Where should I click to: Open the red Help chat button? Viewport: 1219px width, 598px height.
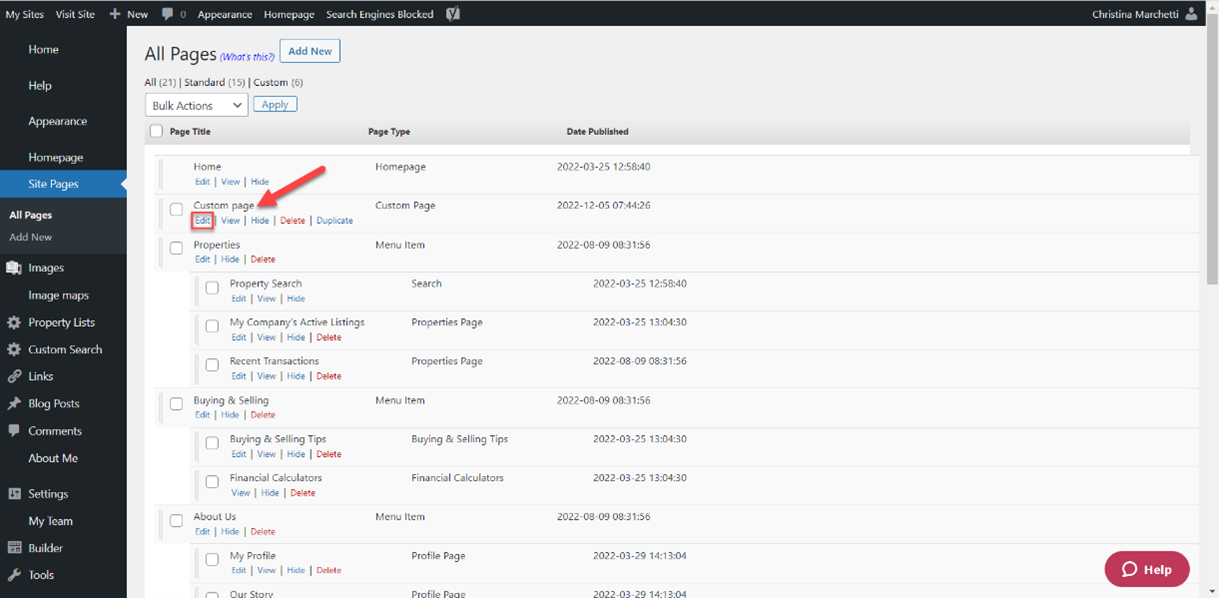point(1147,569)
